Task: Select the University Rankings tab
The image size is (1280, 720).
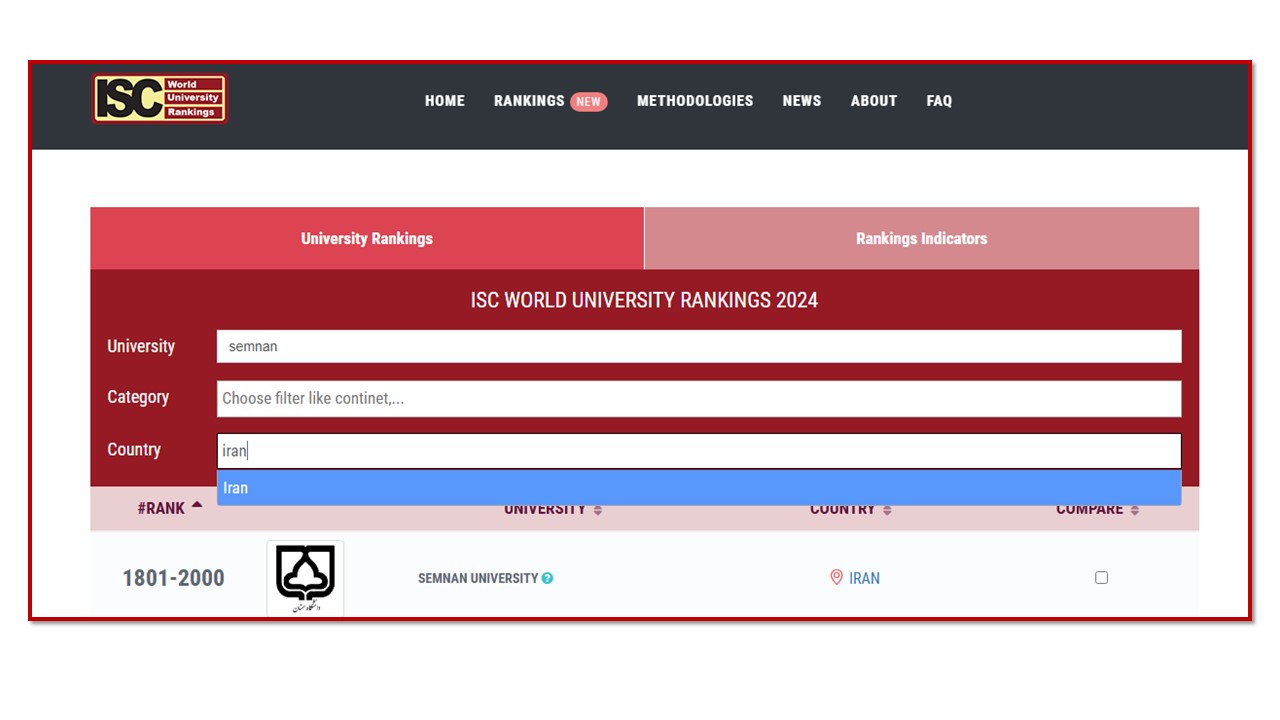Action: click(367, 239)
